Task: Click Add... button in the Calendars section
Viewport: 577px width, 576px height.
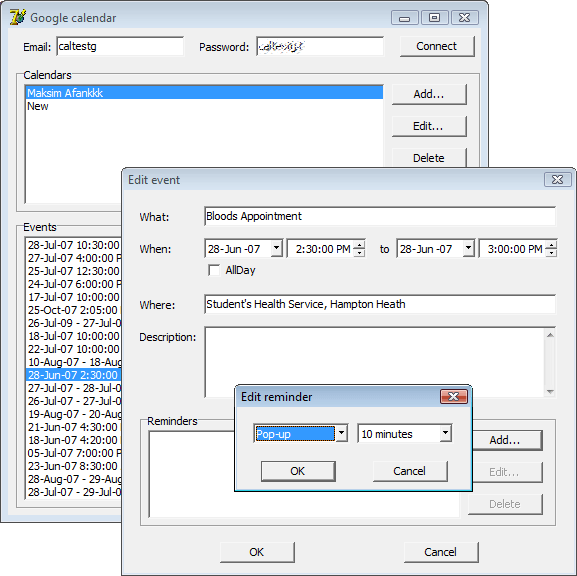Action: point(429,94)
